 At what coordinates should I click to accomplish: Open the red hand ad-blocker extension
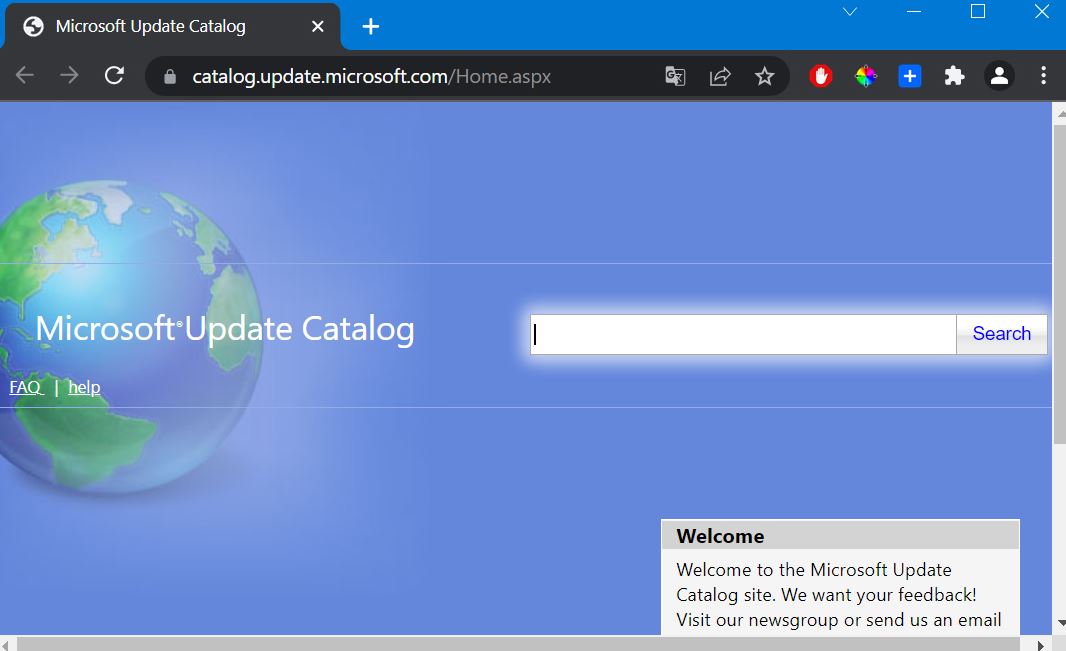click(x=821, y=76)
